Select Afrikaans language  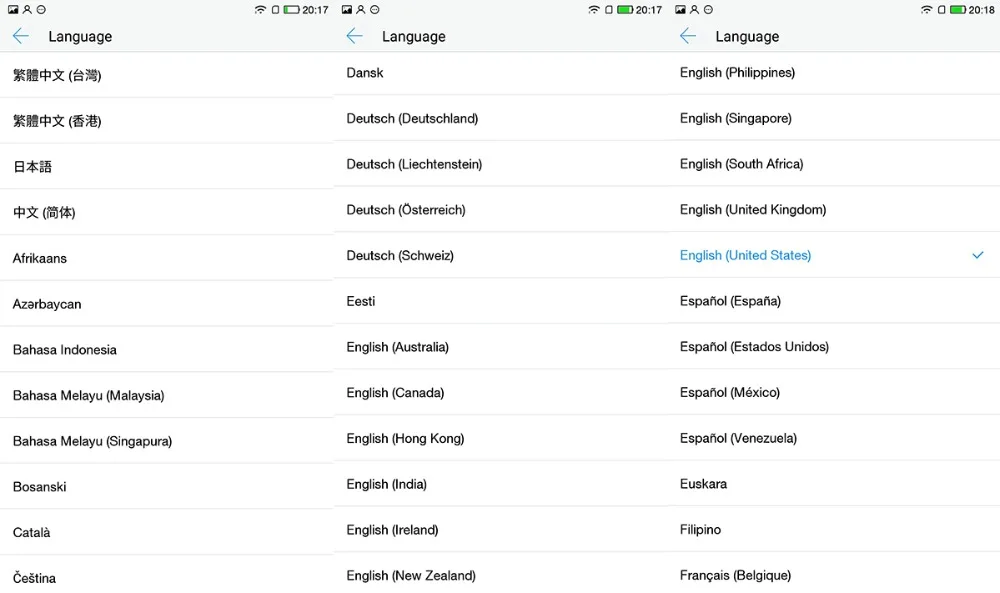[166, 258]
